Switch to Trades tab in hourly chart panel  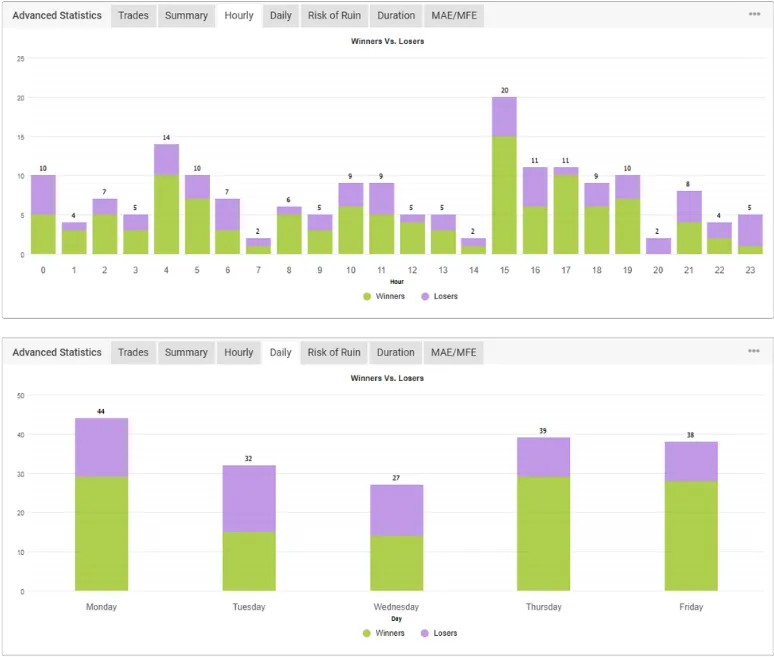click(x=133, y=16)
